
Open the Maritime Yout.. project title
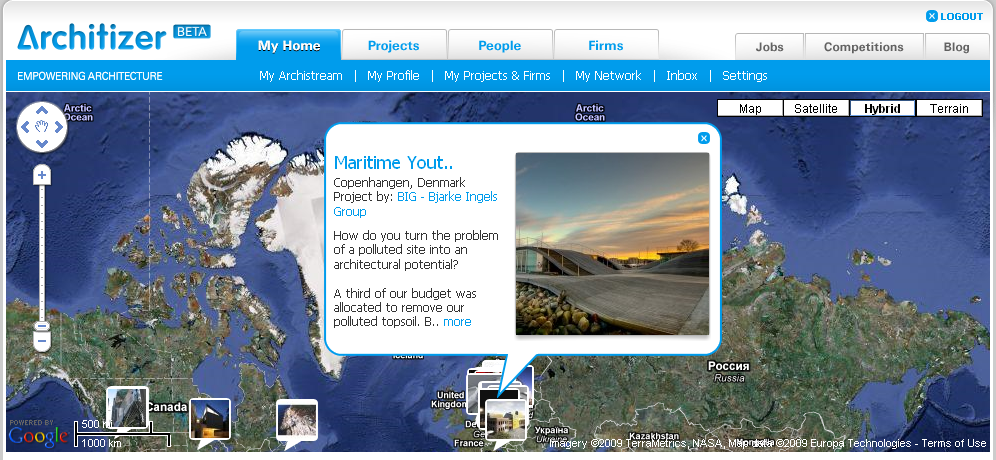(x=393, y=163)
